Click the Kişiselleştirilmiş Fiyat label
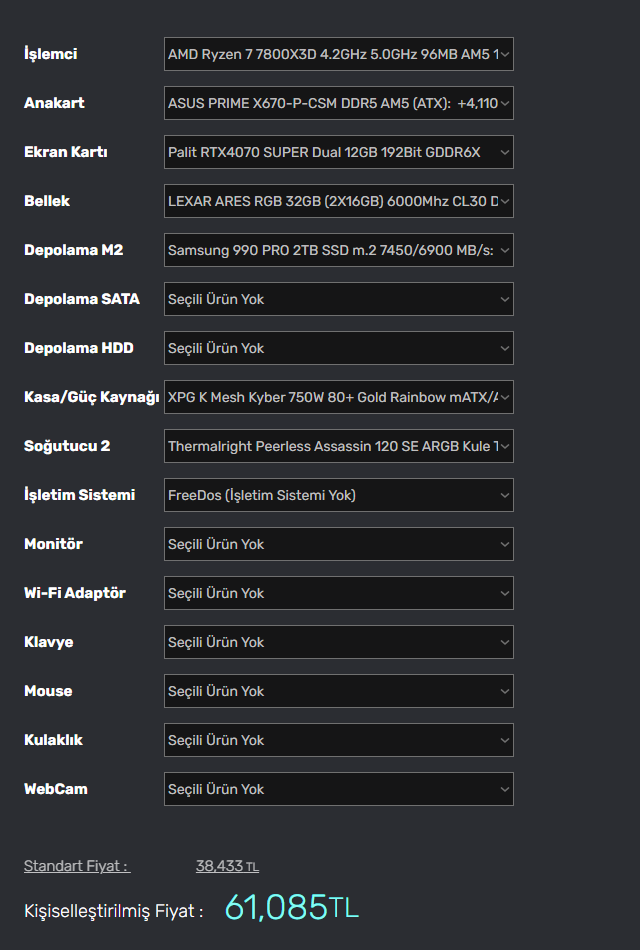The width and height of the screenshot is (640, 950). [113, 911]
